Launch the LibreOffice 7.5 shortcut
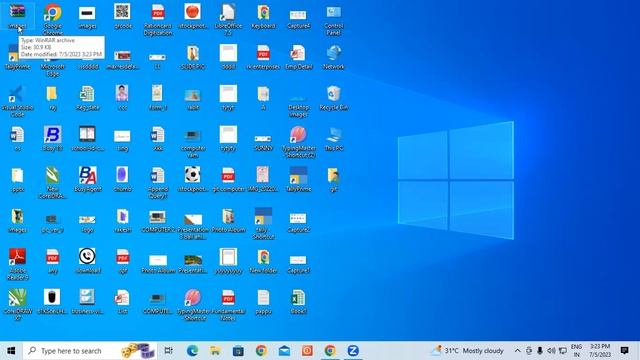Viewport: 640px width, 360px height. [x=228, y=20]
